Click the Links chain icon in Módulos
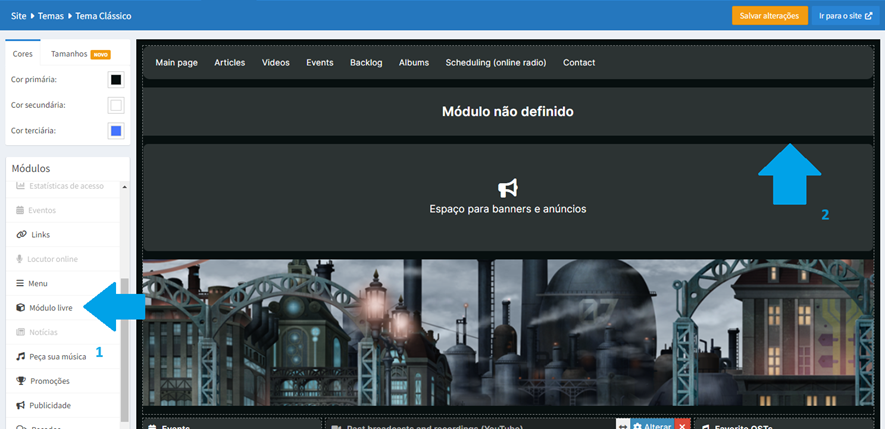The height and width of the screenshot is (429, 885). (x=21, y=234)
